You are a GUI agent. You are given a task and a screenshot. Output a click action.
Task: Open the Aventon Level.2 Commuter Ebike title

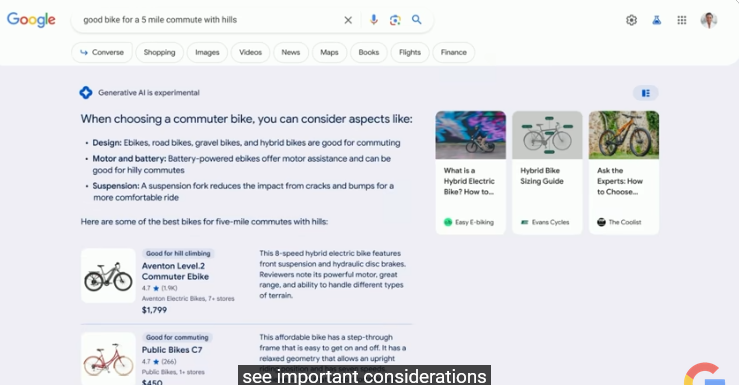175,271
